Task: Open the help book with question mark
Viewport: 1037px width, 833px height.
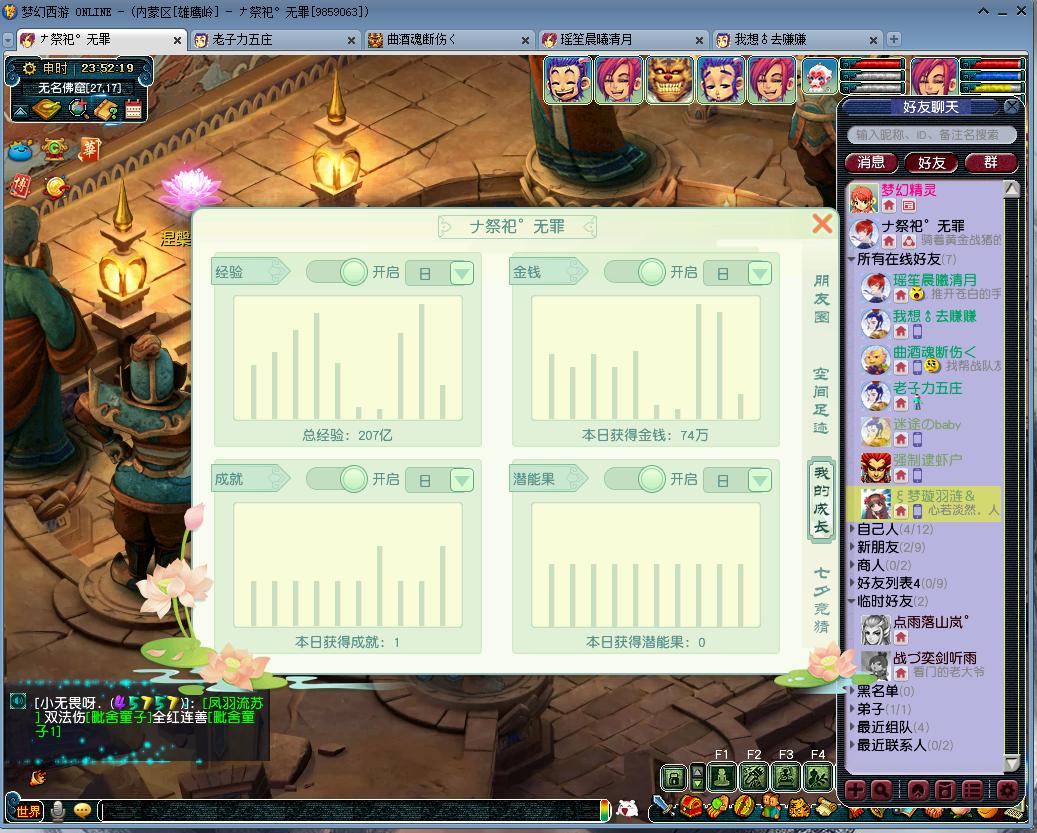Action: [106, 109]
